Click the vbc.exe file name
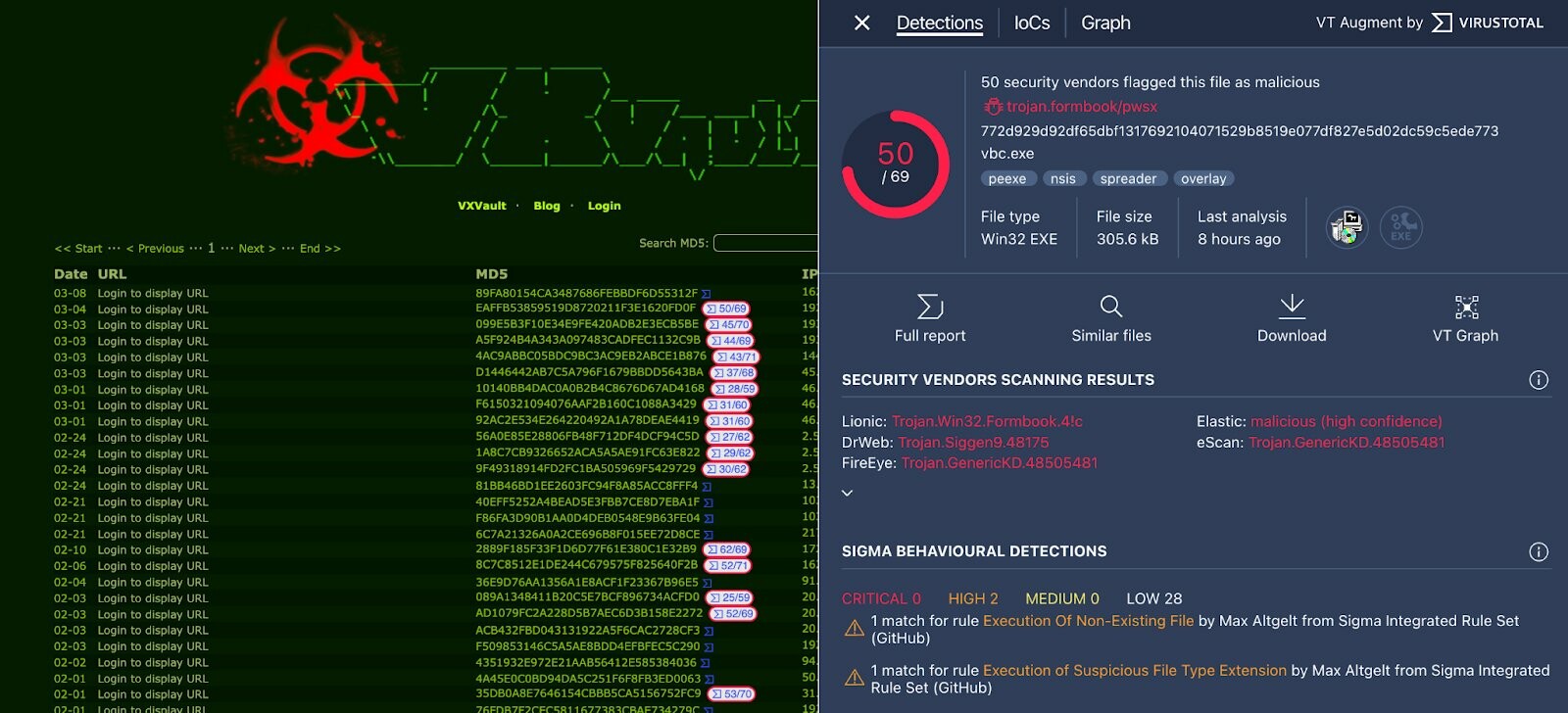1568x713 pixels. pyautogui.click(x=1007, y=154)
